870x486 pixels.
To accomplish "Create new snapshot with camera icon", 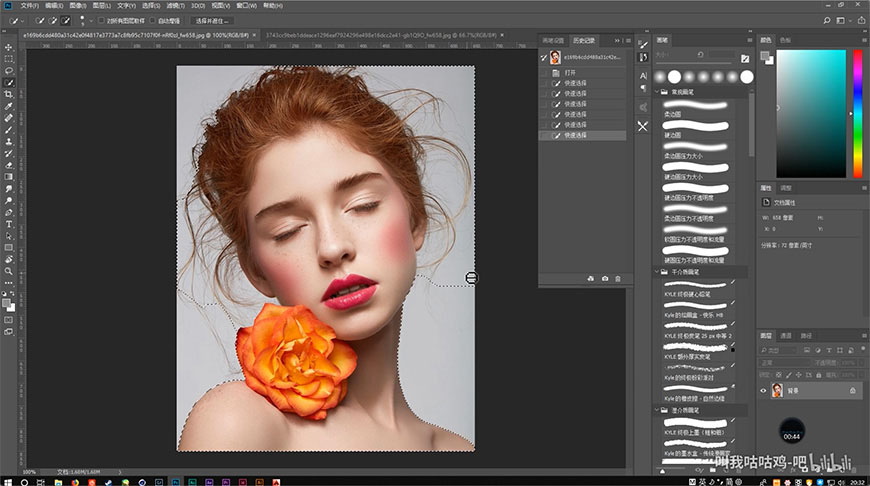I will 604,278.
